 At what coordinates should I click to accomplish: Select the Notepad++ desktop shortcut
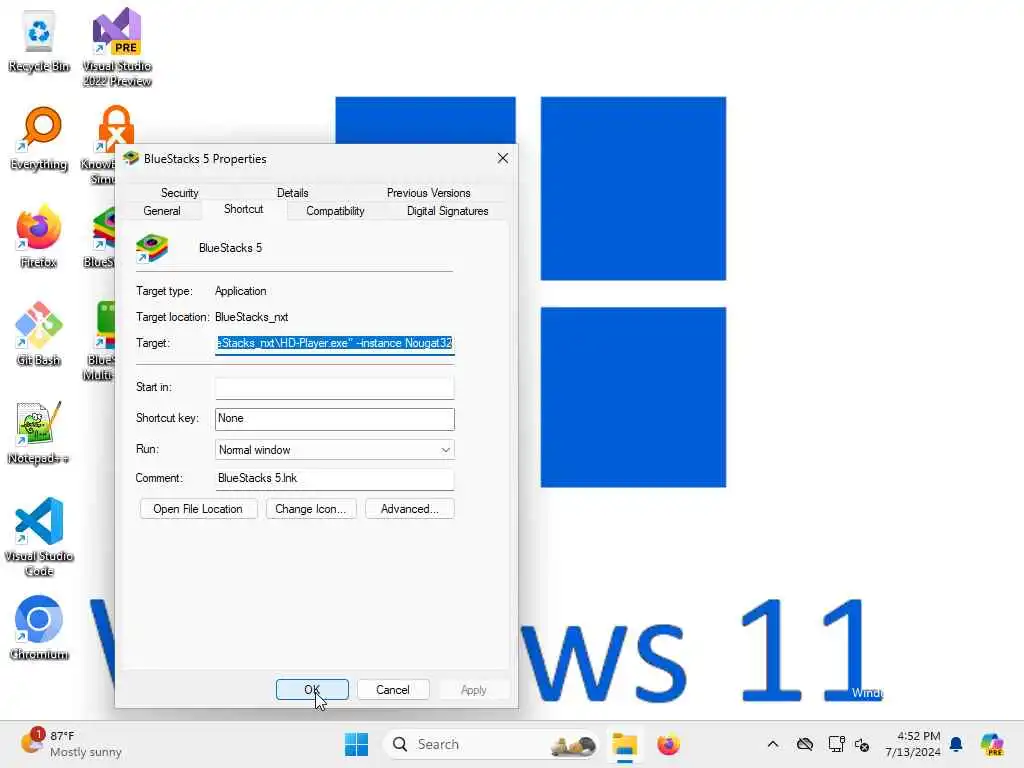tap(39, 433)
